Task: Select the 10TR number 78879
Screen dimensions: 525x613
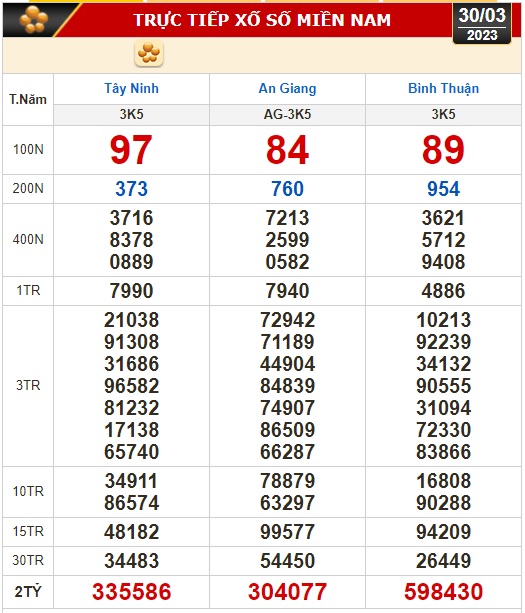Action: 287,481
